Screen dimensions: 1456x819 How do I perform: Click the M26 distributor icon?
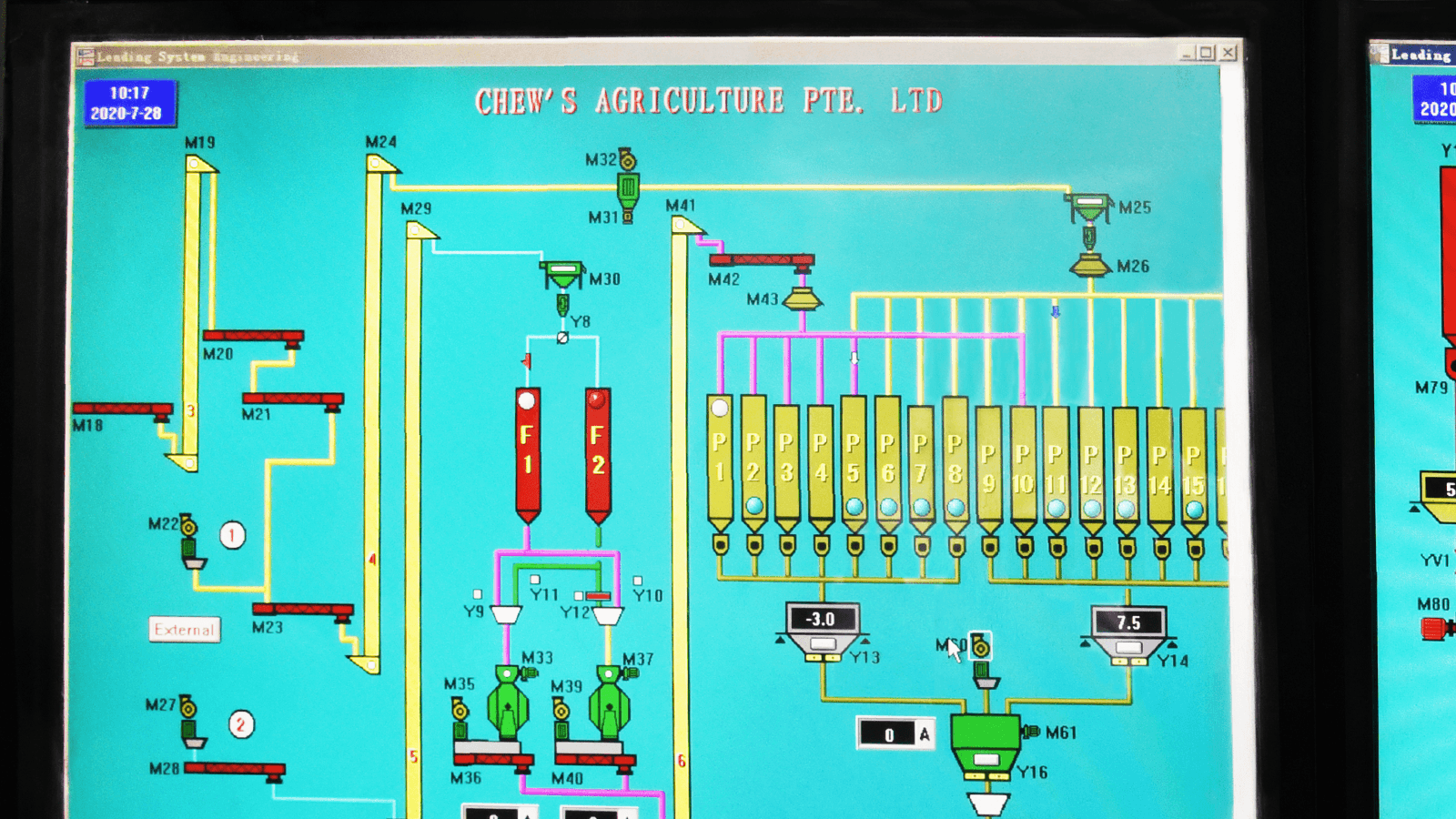(1090, 266)
